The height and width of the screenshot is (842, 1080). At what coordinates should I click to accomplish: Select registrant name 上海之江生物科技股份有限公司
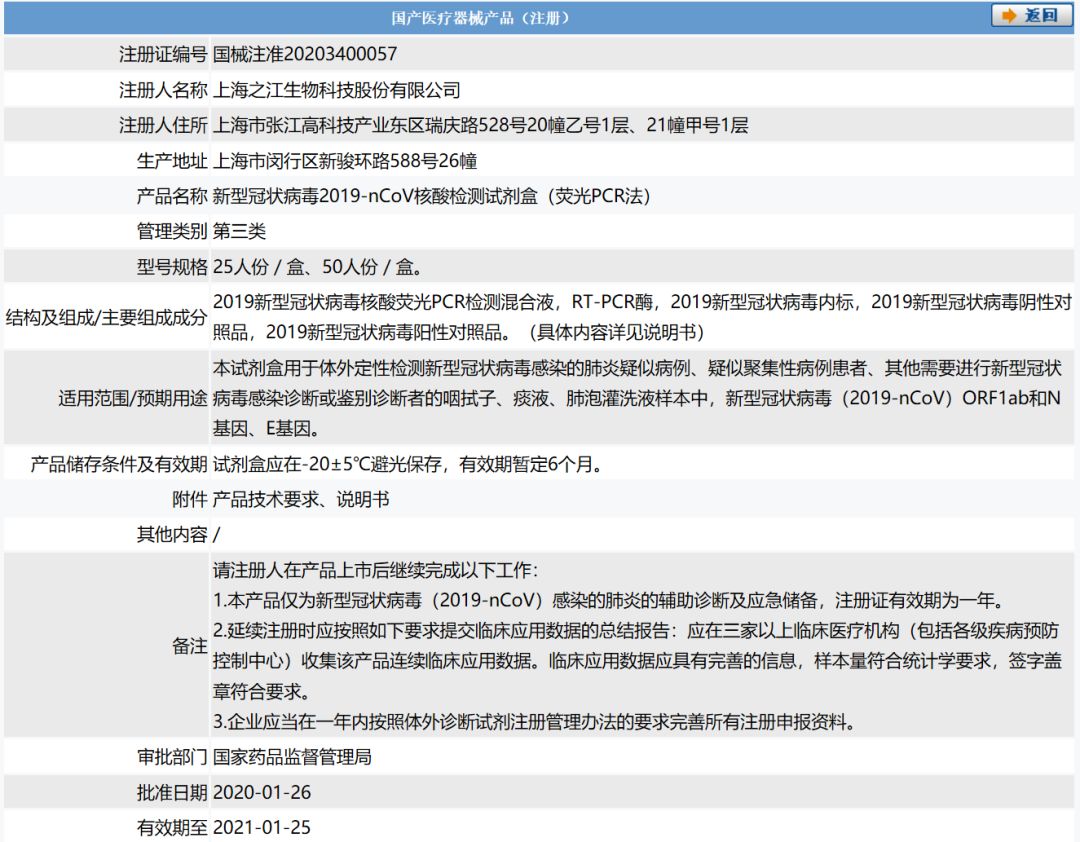click(x=337, y=90)
